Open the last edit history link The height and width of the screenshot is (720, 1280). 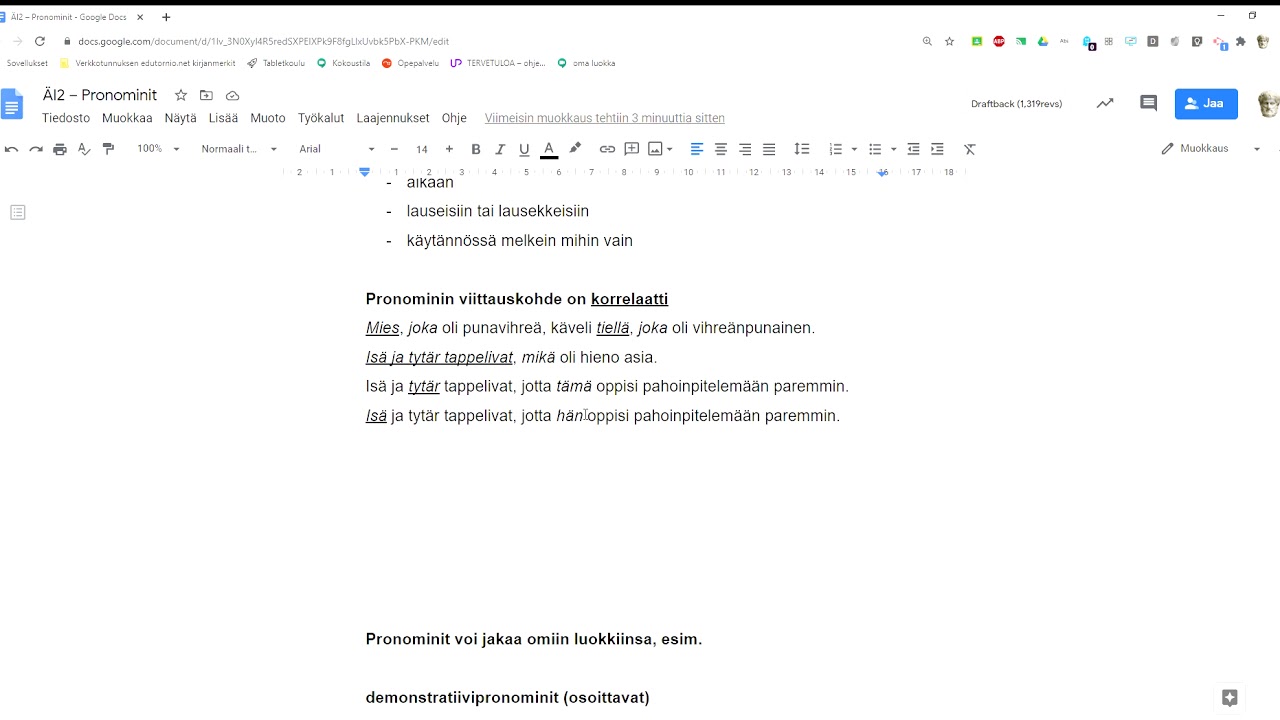tap(605, 118)
